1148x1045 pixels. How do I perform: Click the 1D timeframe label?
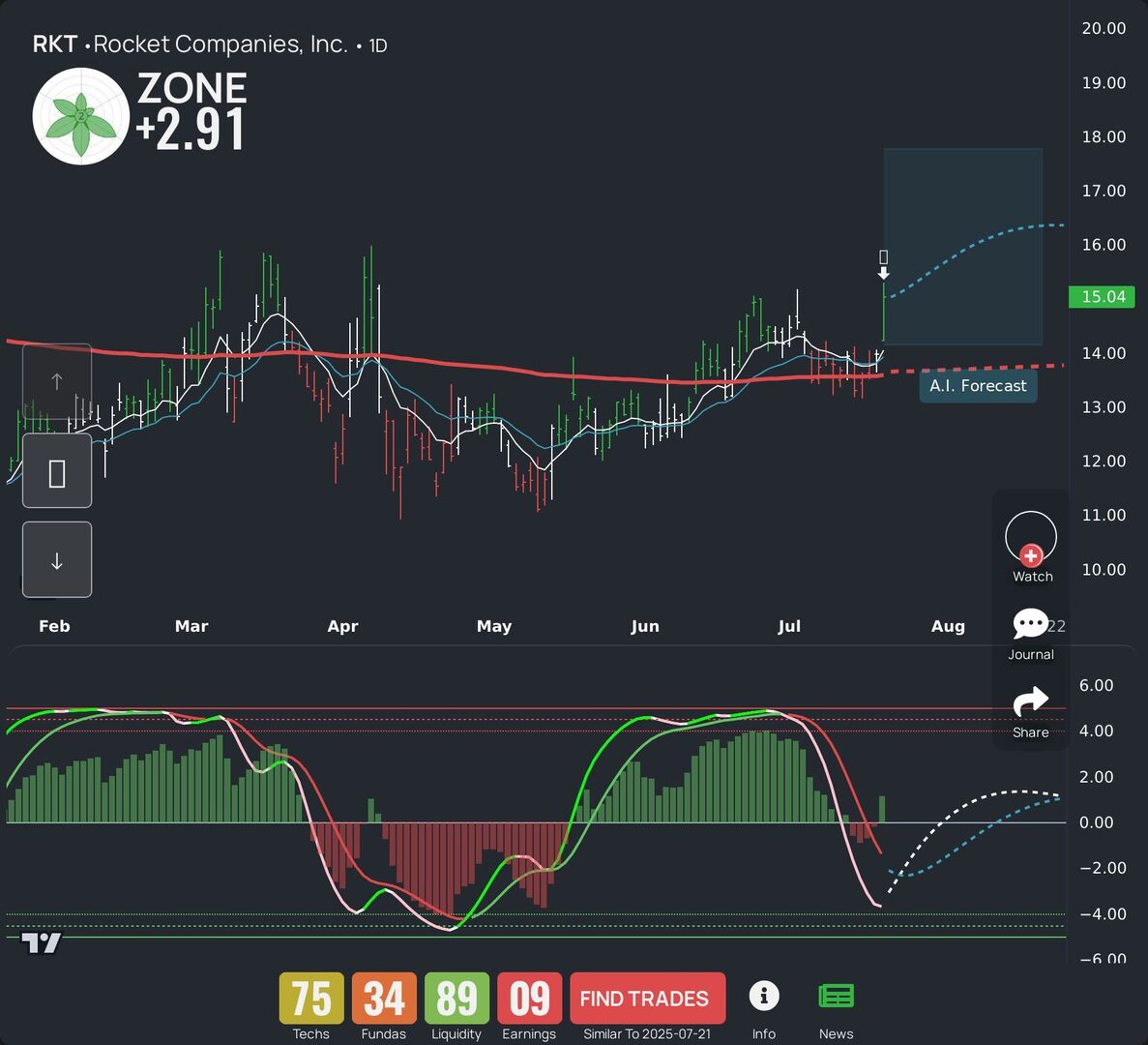coord(378,46)
